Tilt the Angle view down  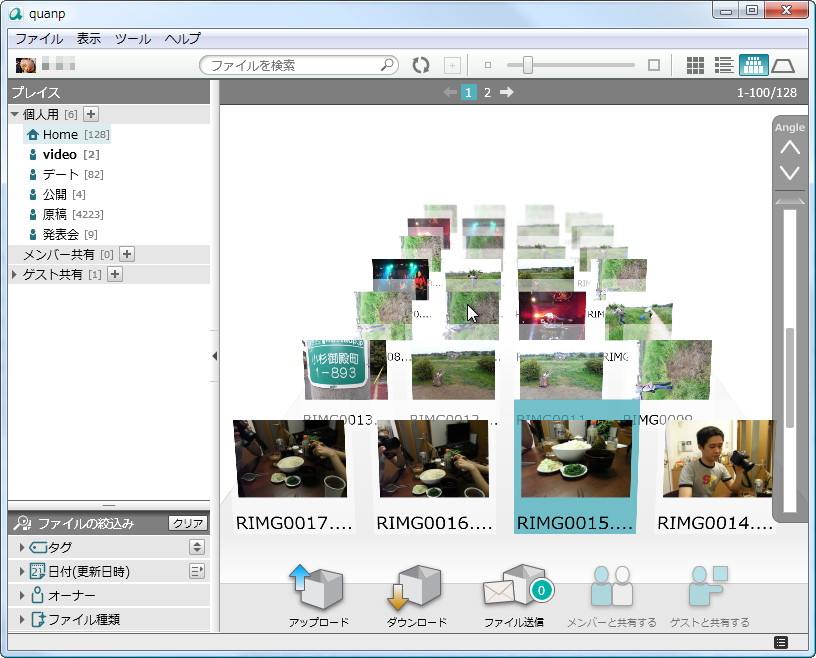tap(789, 172)
